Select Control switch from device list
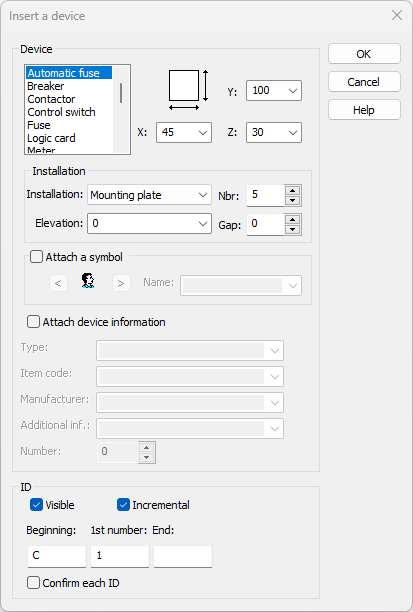The width and height of the screenshot is (413, 612). click(x=61, y=112)
